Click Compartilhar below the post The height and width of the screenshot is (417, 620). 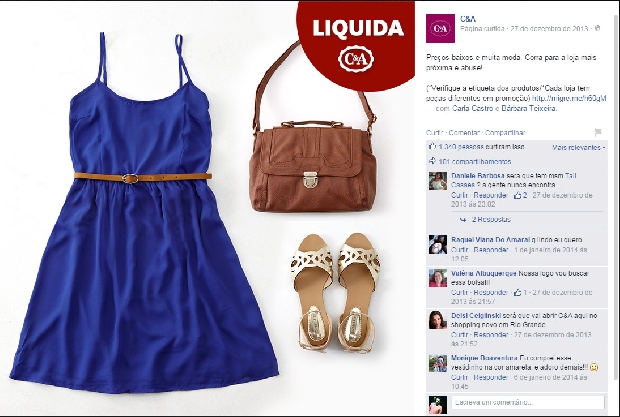click(x=505, y=132)
